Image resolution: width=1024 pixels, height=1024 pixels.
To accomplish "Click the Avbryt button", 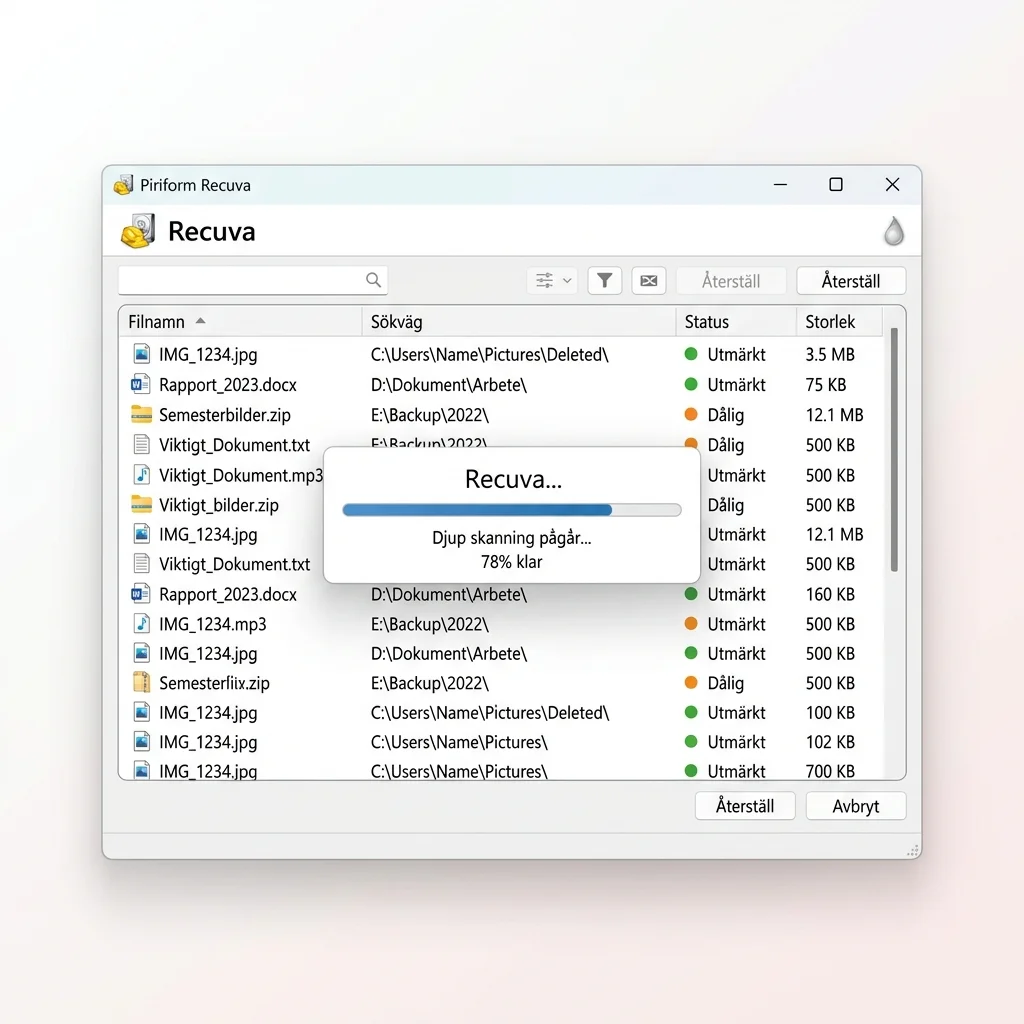I will (856, 806).
